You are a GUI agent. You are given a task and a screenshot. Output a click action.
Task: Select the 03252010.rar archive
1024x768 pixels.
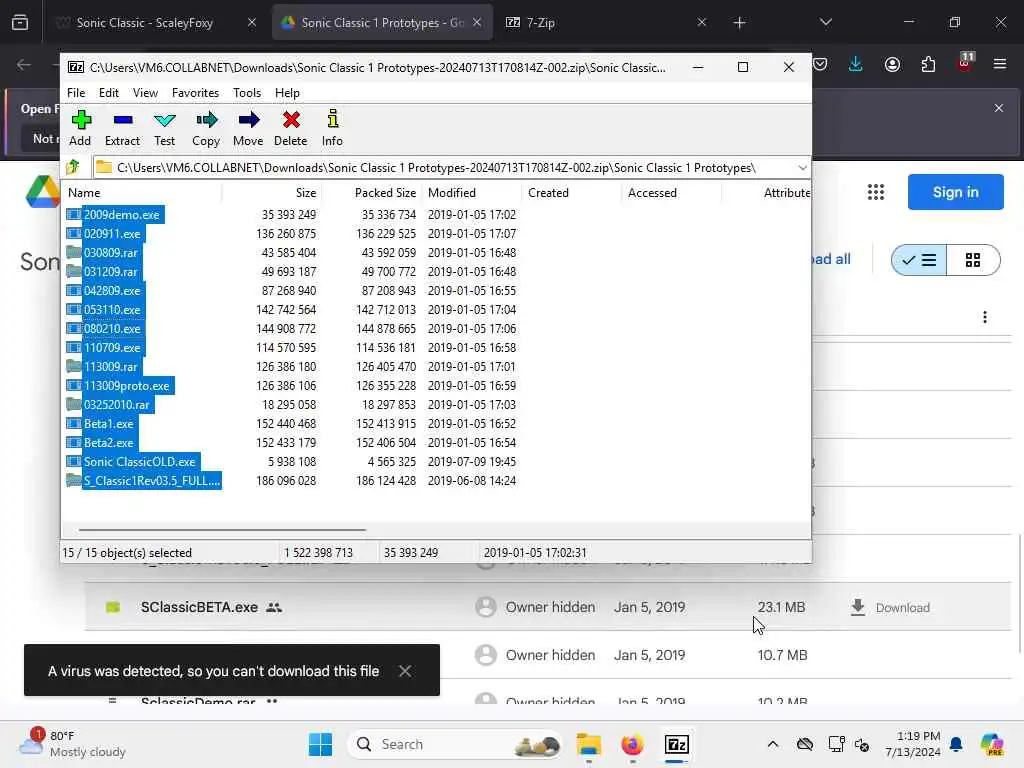click(116, 404)
